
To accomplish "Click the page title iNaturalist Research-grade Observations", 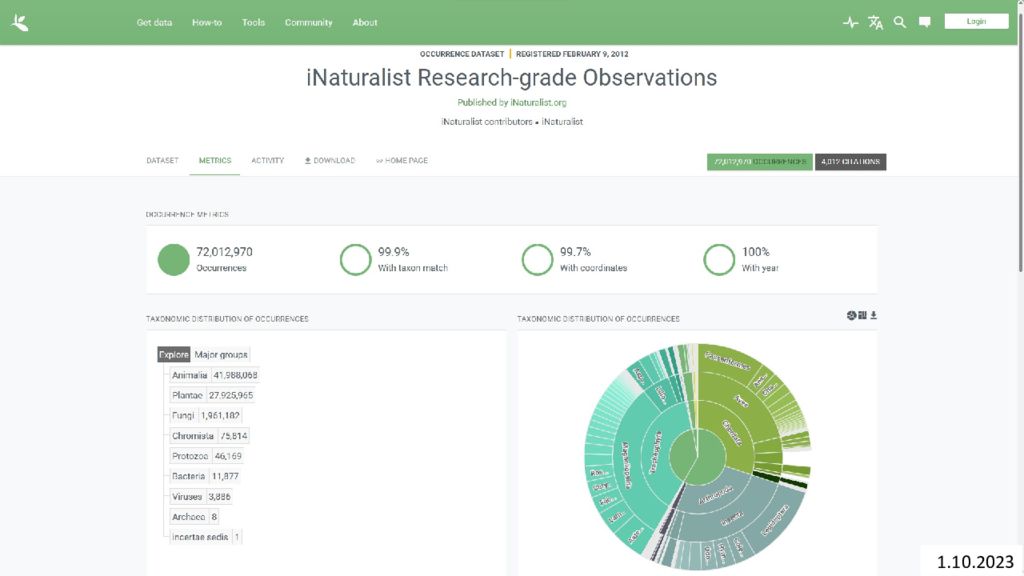I will [x=512, y=78].
